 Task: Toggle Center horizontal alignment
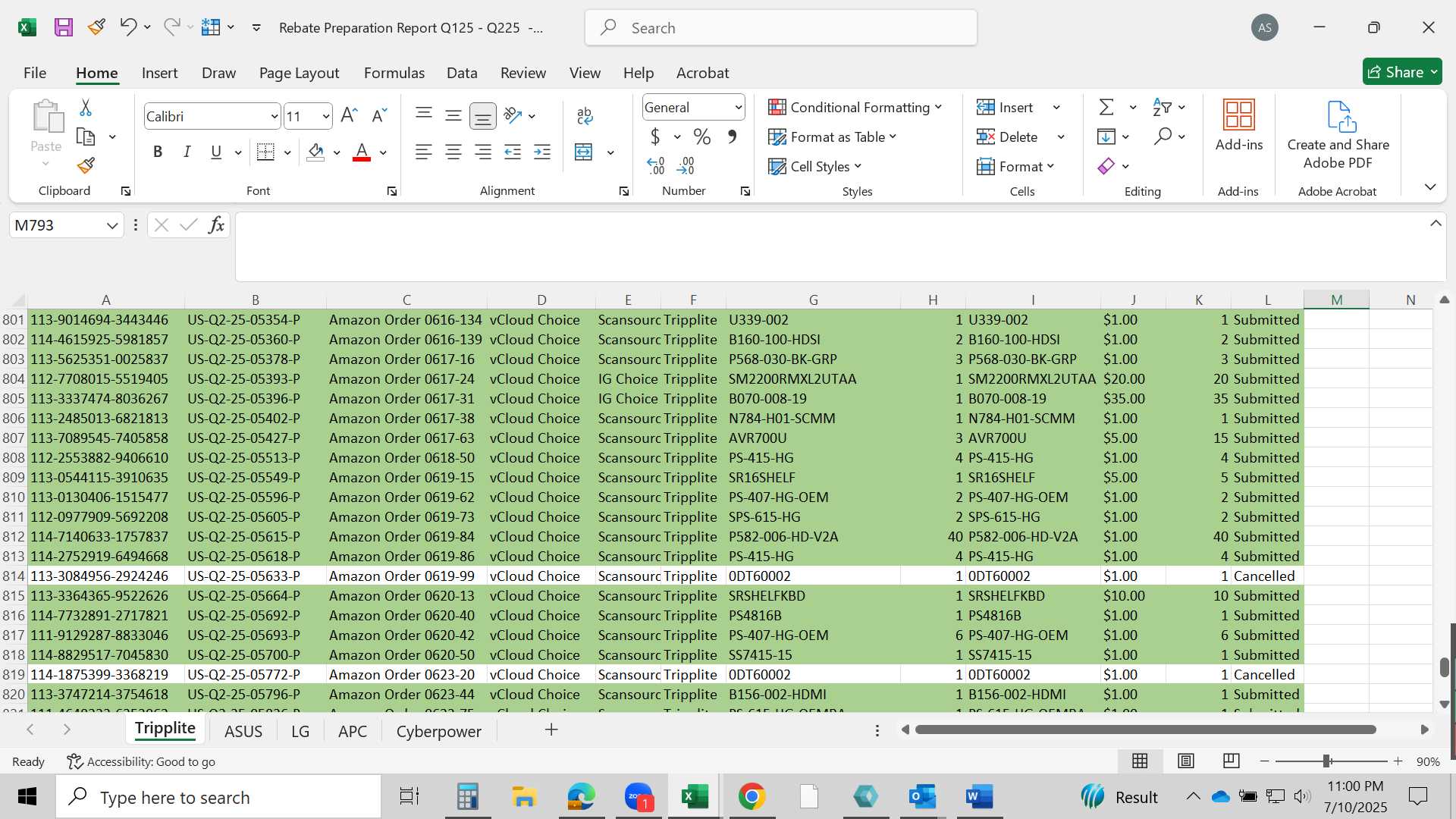point(453,152)
